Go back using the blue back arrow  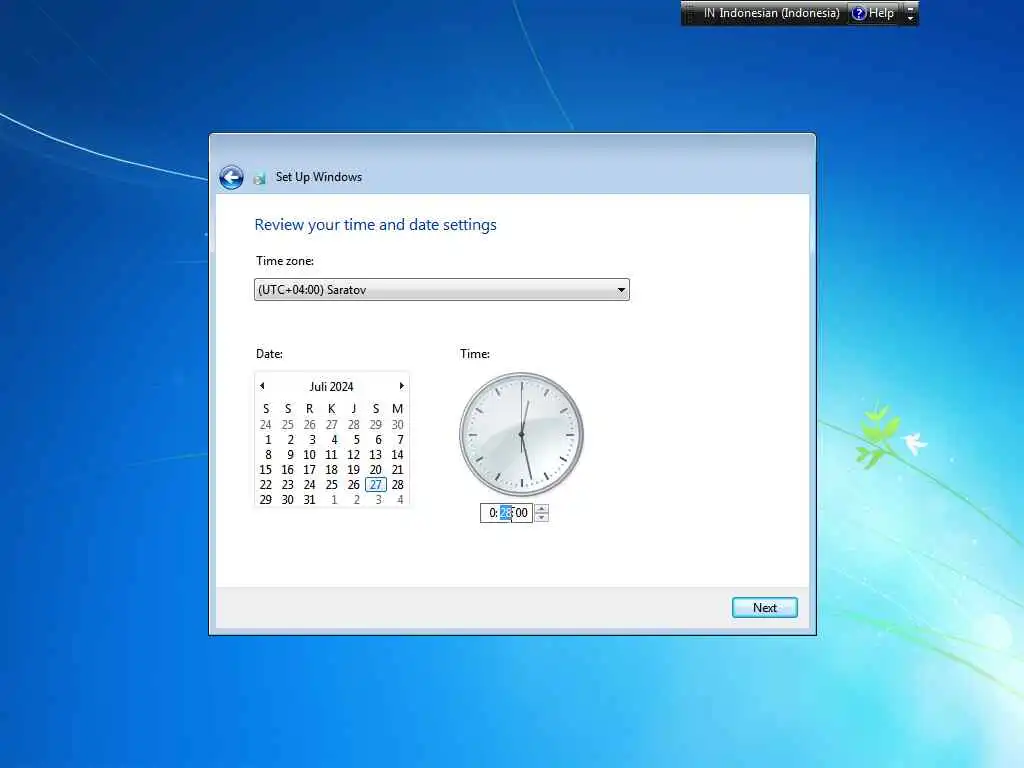click(231, 178)
